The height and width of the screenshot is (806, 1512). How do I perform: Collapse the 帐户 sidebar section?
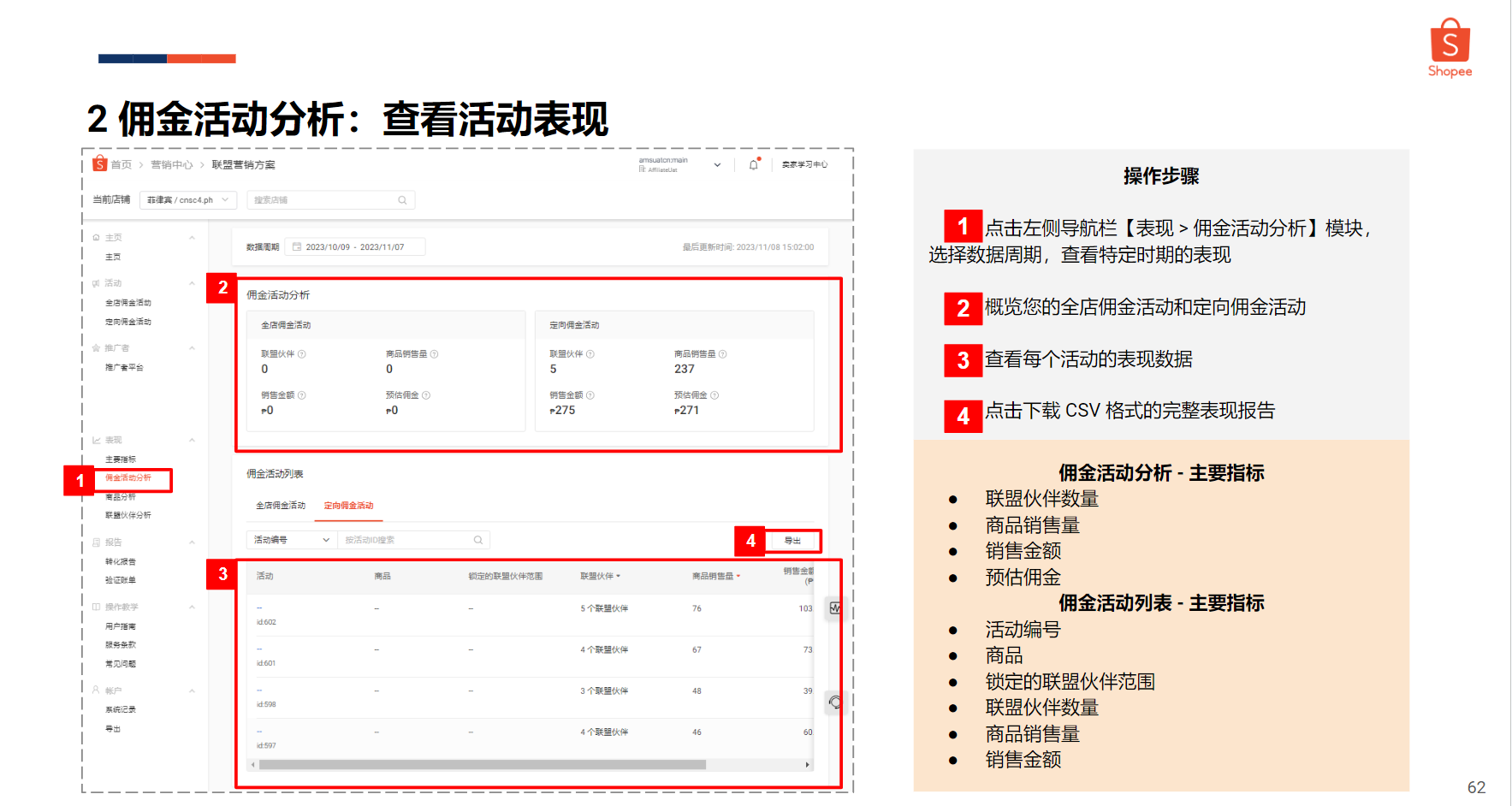[x=193, y=690]
